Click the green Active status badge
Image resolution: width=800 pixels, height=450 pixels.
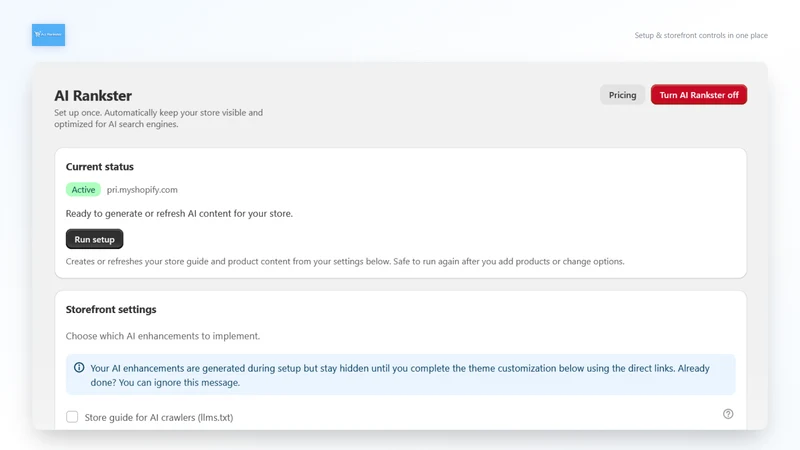(83, 189)
